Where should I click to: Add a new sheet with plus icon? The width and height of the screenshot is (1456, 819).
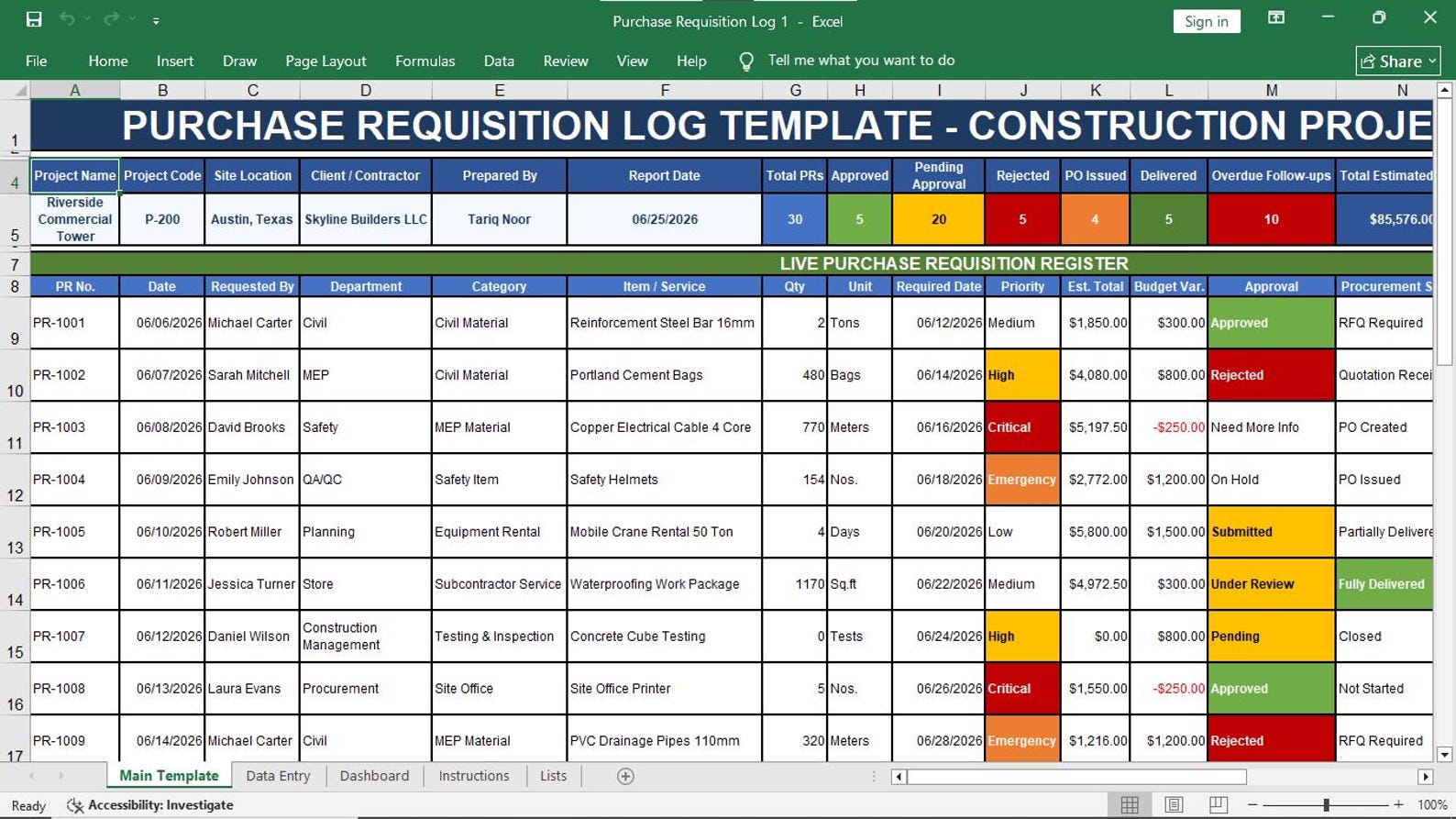[x=625, y=777]
